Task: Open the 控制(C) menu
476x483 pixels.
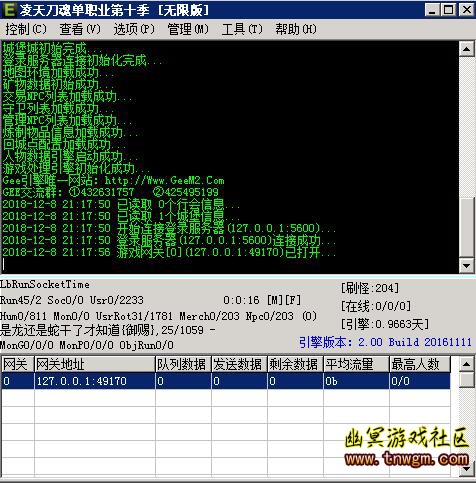Action: point(26,29)
